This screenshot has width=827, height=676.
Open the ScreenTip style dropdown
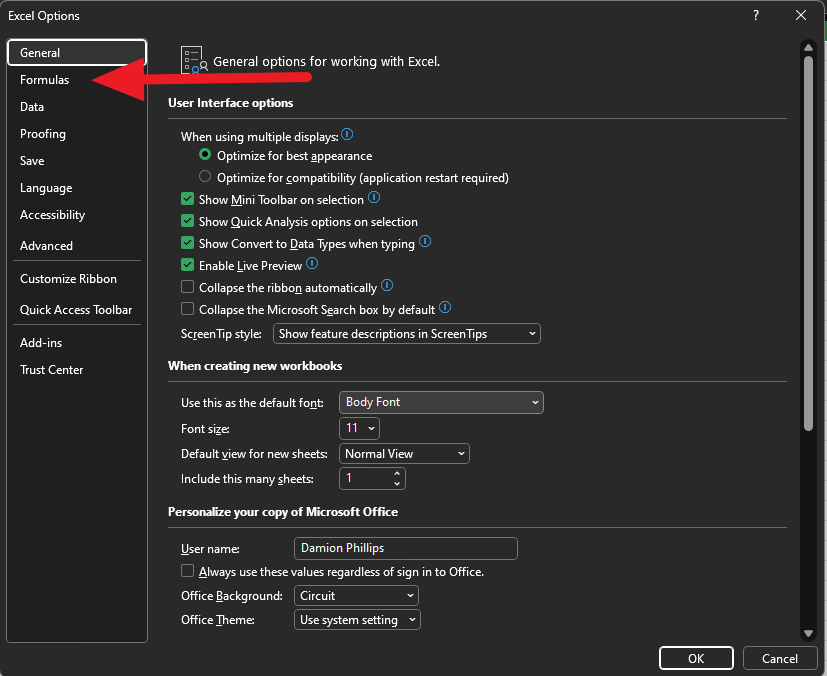point(407,334)
